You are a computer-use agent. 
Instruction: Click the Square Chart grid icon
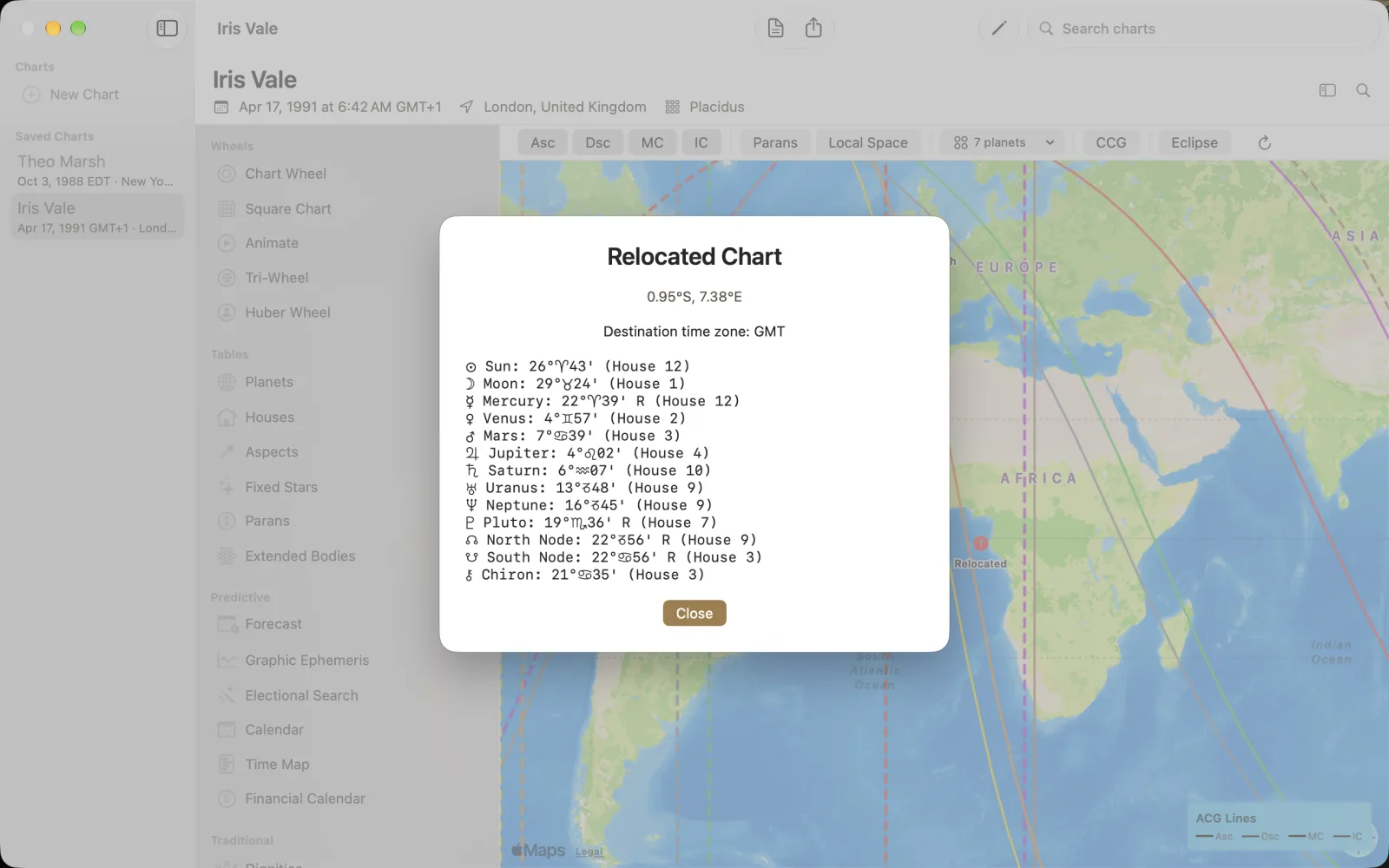point(227,209)
